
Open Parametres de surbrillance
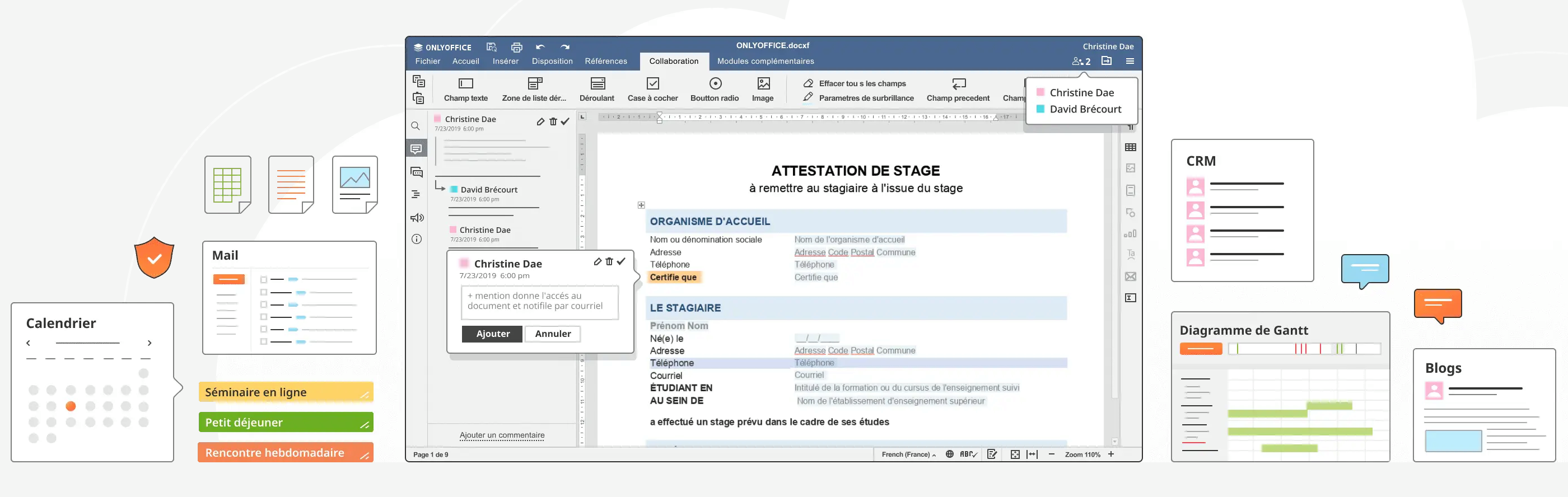(858, 98)
